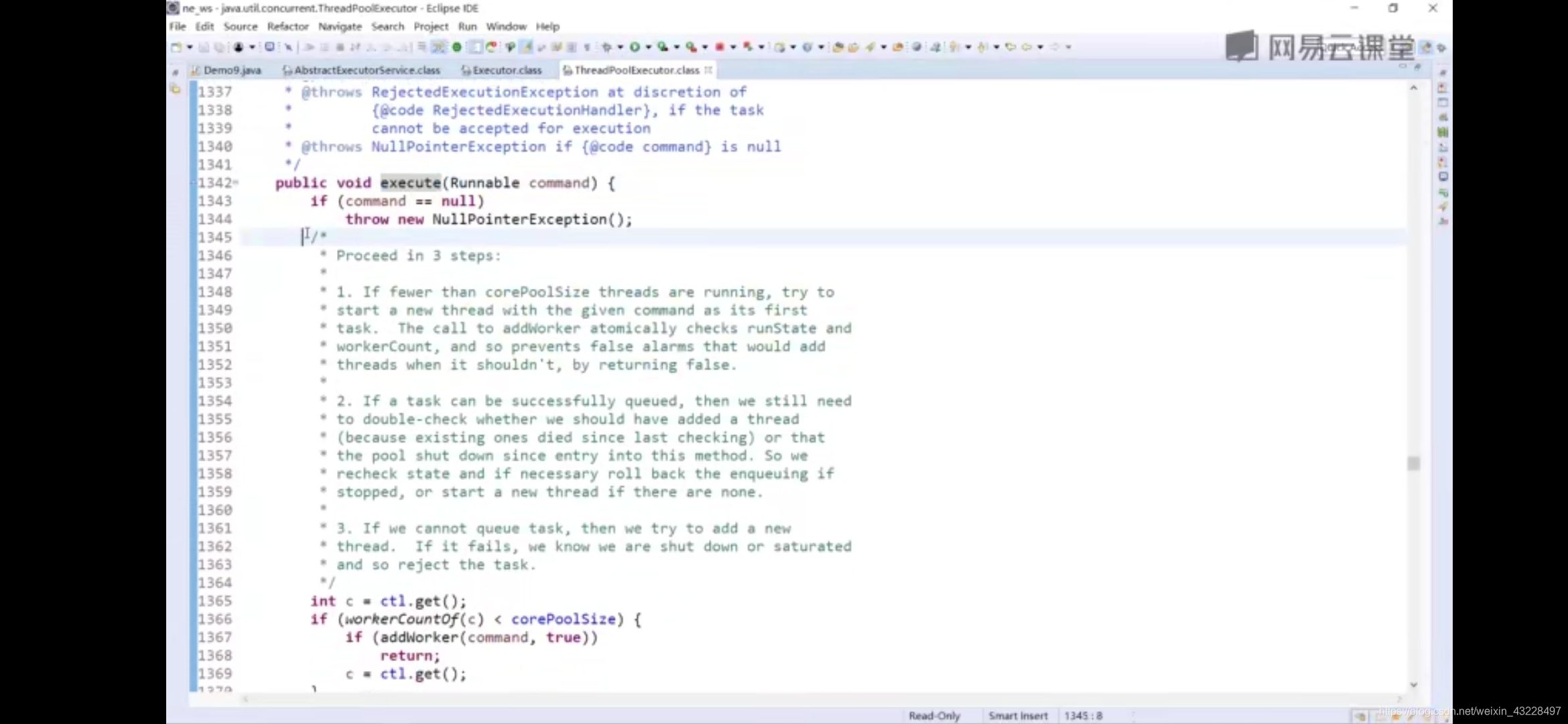Click the New file toolbar icon

pyautogui.click(x=177, y=47)
